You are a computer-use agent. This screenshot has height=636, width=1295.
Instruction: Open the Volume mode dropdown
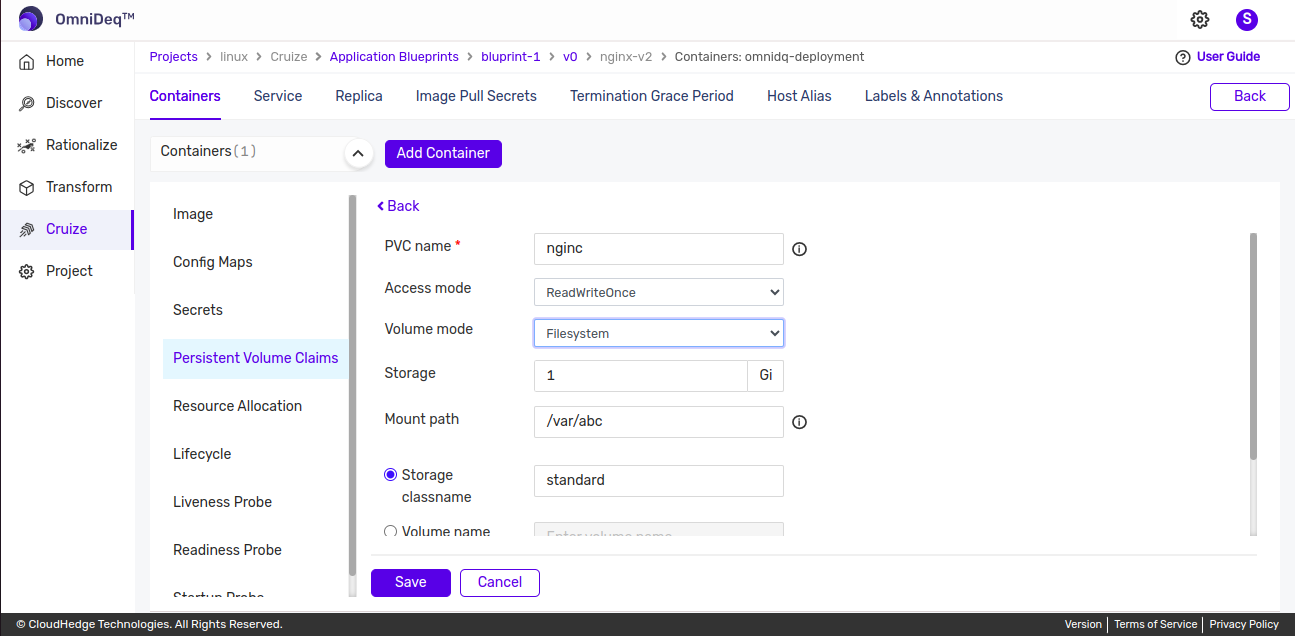tap(658, 333)
